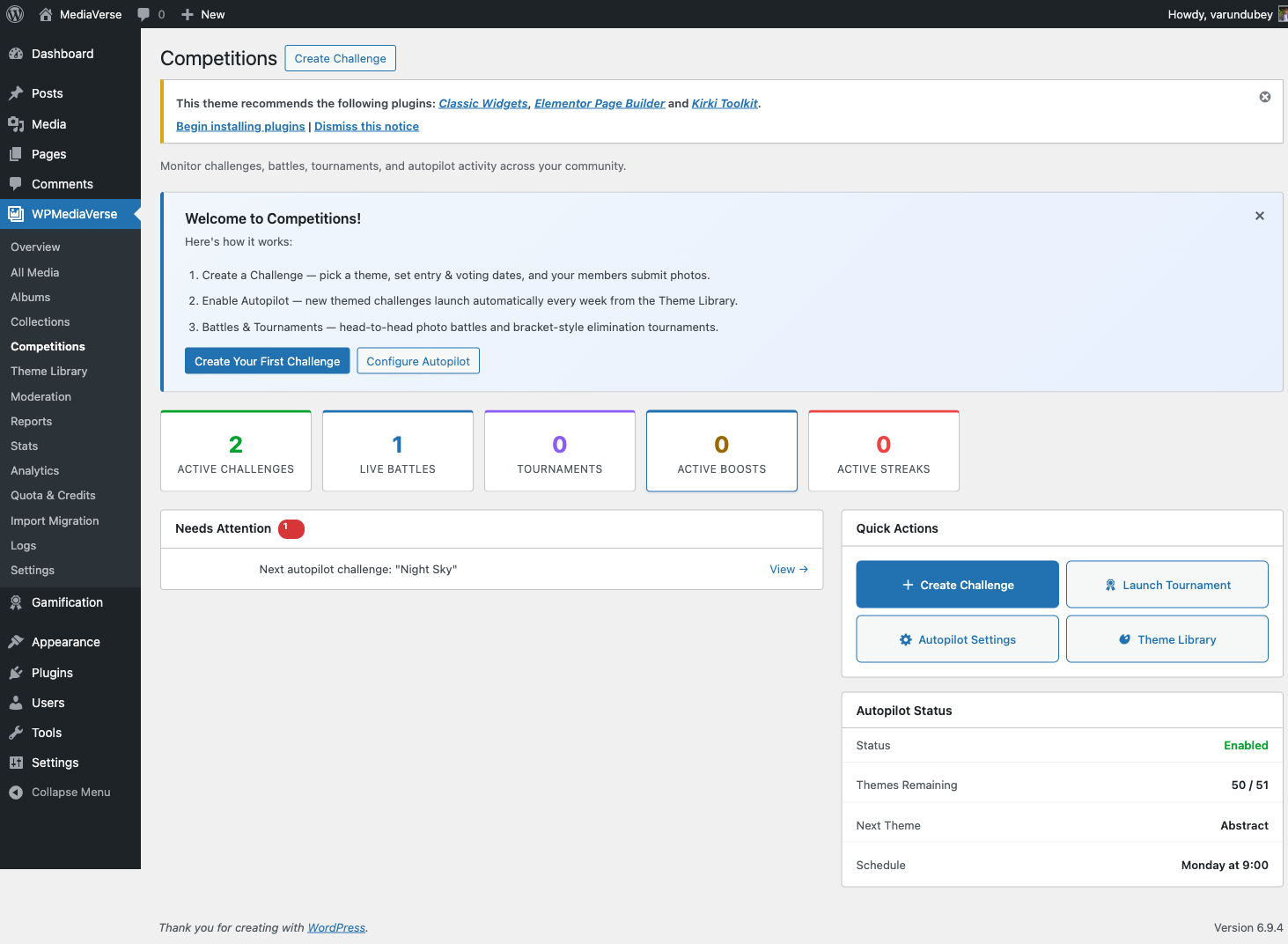Open the New menu in the admin bar
1288x944 pixels.
[202, 14]
